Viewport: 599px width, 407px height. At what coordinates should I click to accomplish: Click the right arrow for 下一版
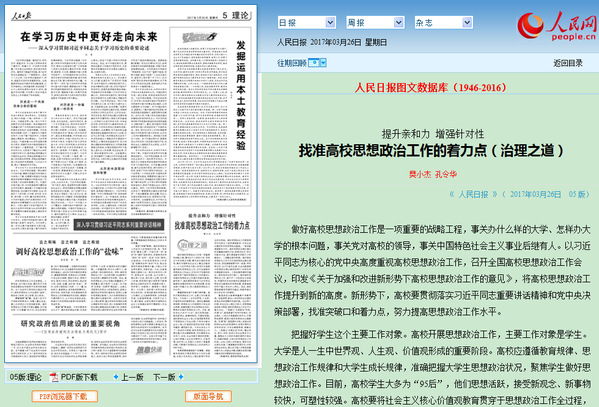click(181, 377)
